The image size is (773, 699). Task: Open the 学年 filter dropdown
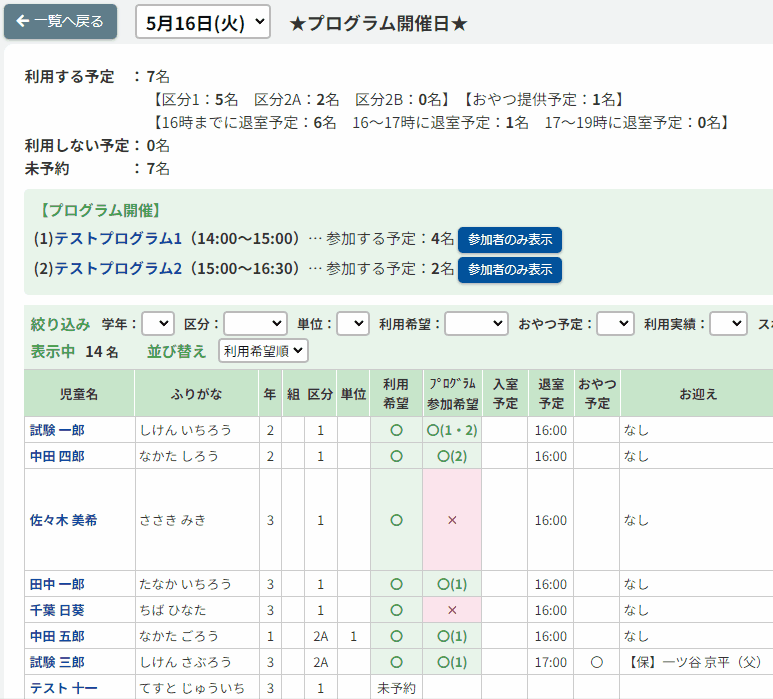(157, 324)
